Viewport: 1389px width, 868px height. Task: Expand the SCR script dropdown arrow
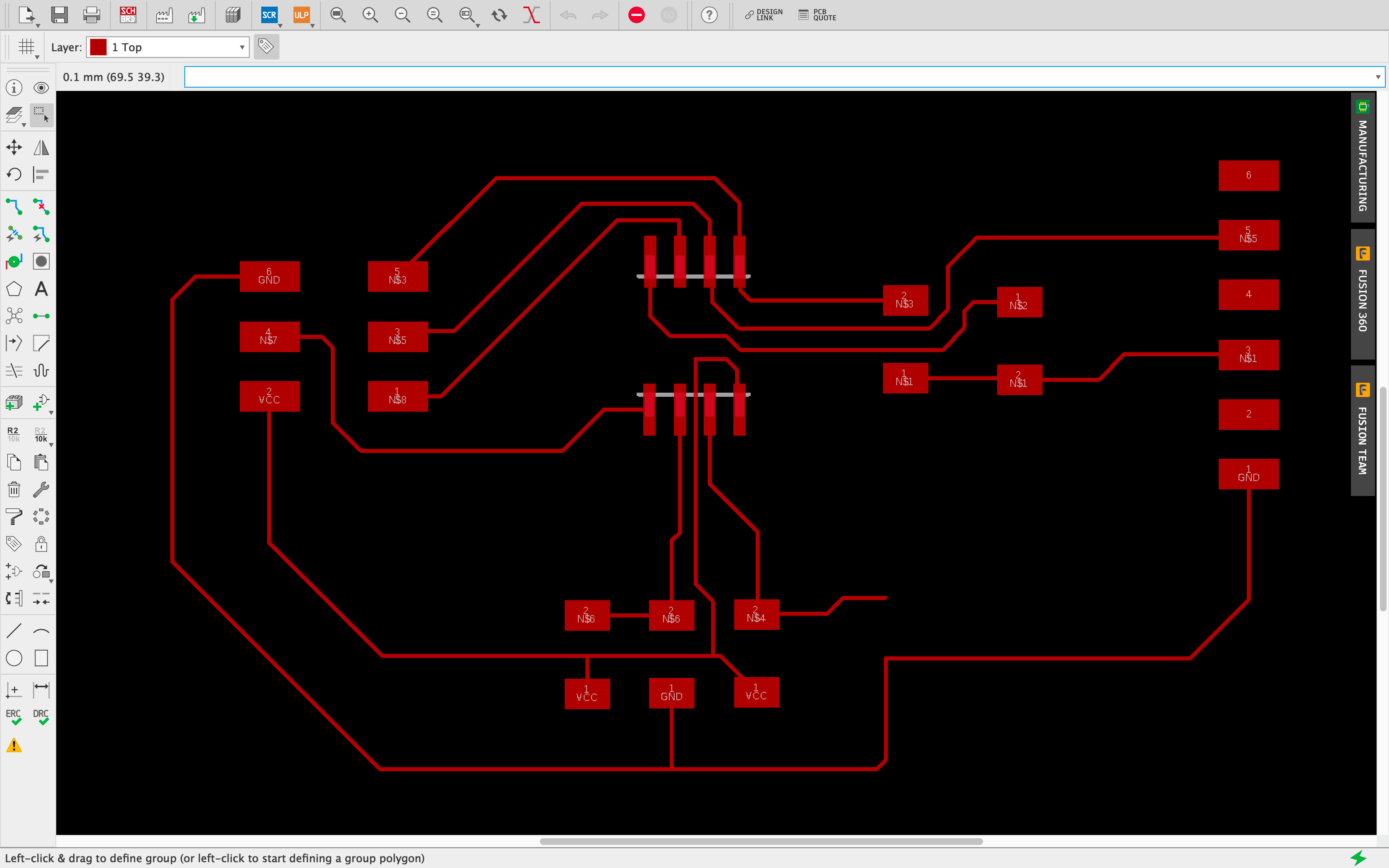coord(280,25)
